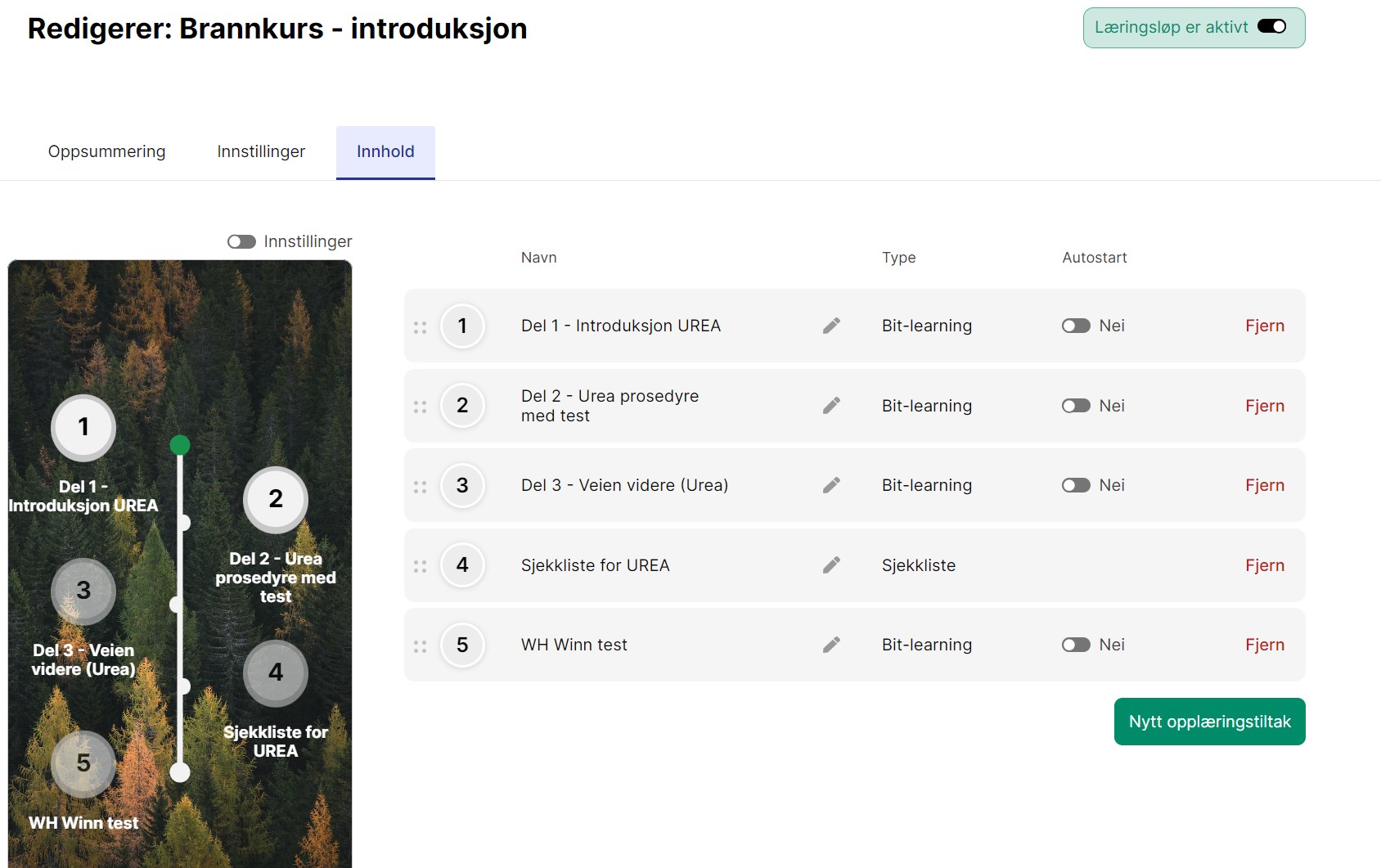Click pencil edit icon for Del 1 - Introduksjon UREA
The height and width of the screenshot is (868, 1381).
(x=831, y=326)
